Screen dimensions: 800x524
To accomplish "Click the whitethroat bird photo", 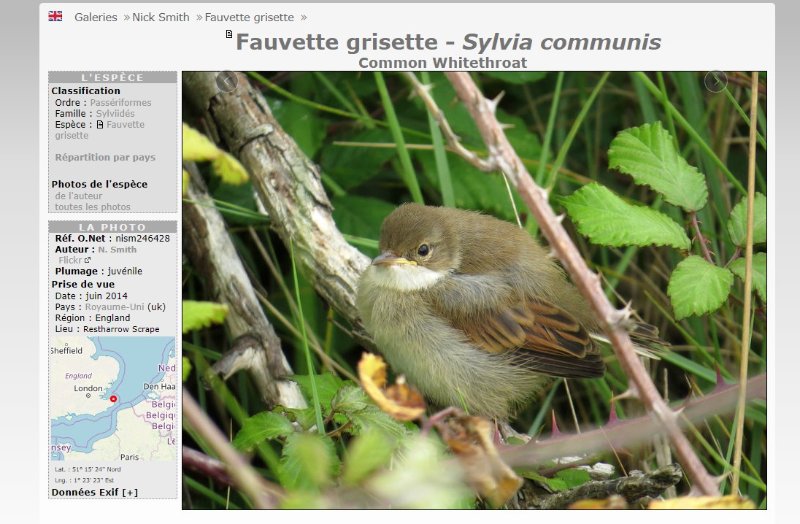I will coord(474,290).
